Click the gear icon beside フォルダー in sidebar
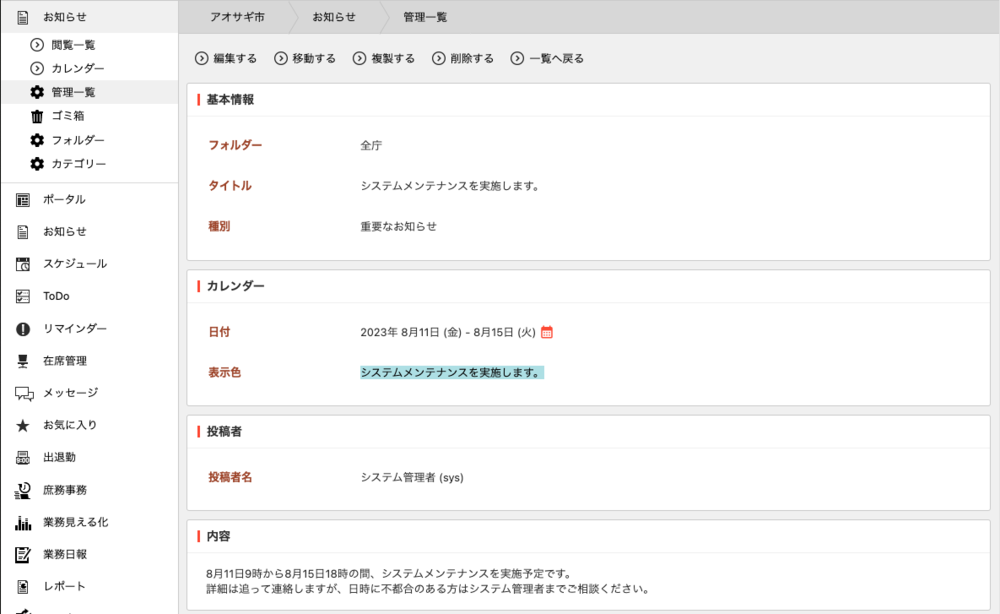 [x=37, y=140]
